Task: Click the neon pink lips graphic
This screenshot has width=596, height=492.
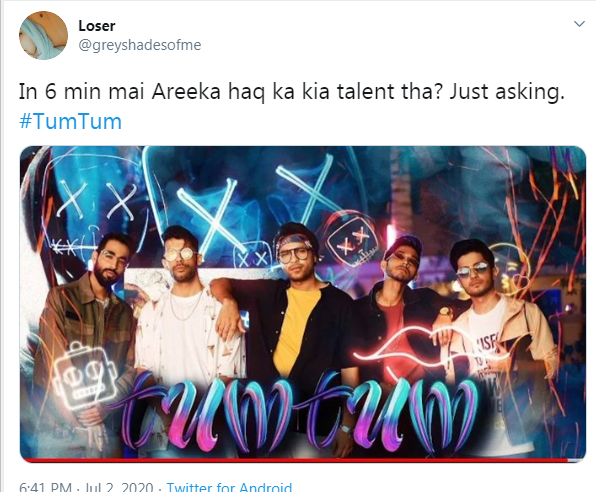Action: pos(430,344)
